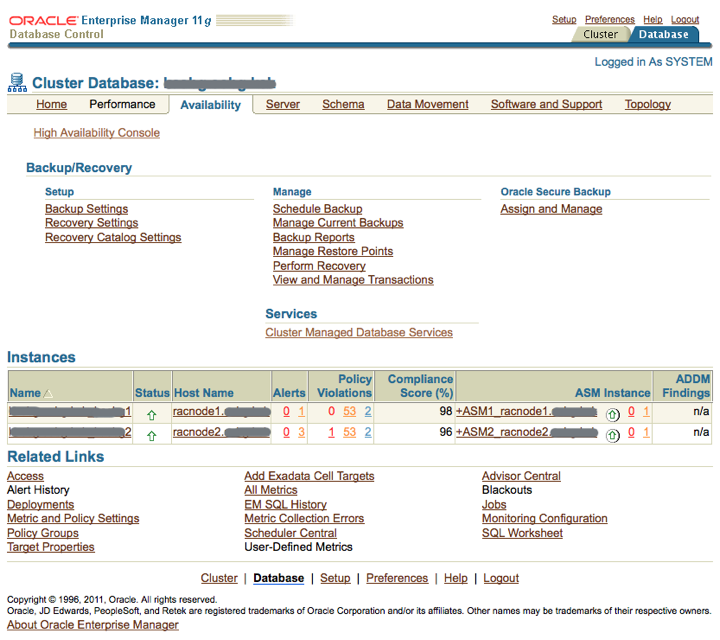This screenshot has height=640, width=720.
Task: Open Scheduler Central link
Action: [x=290, y=533]
